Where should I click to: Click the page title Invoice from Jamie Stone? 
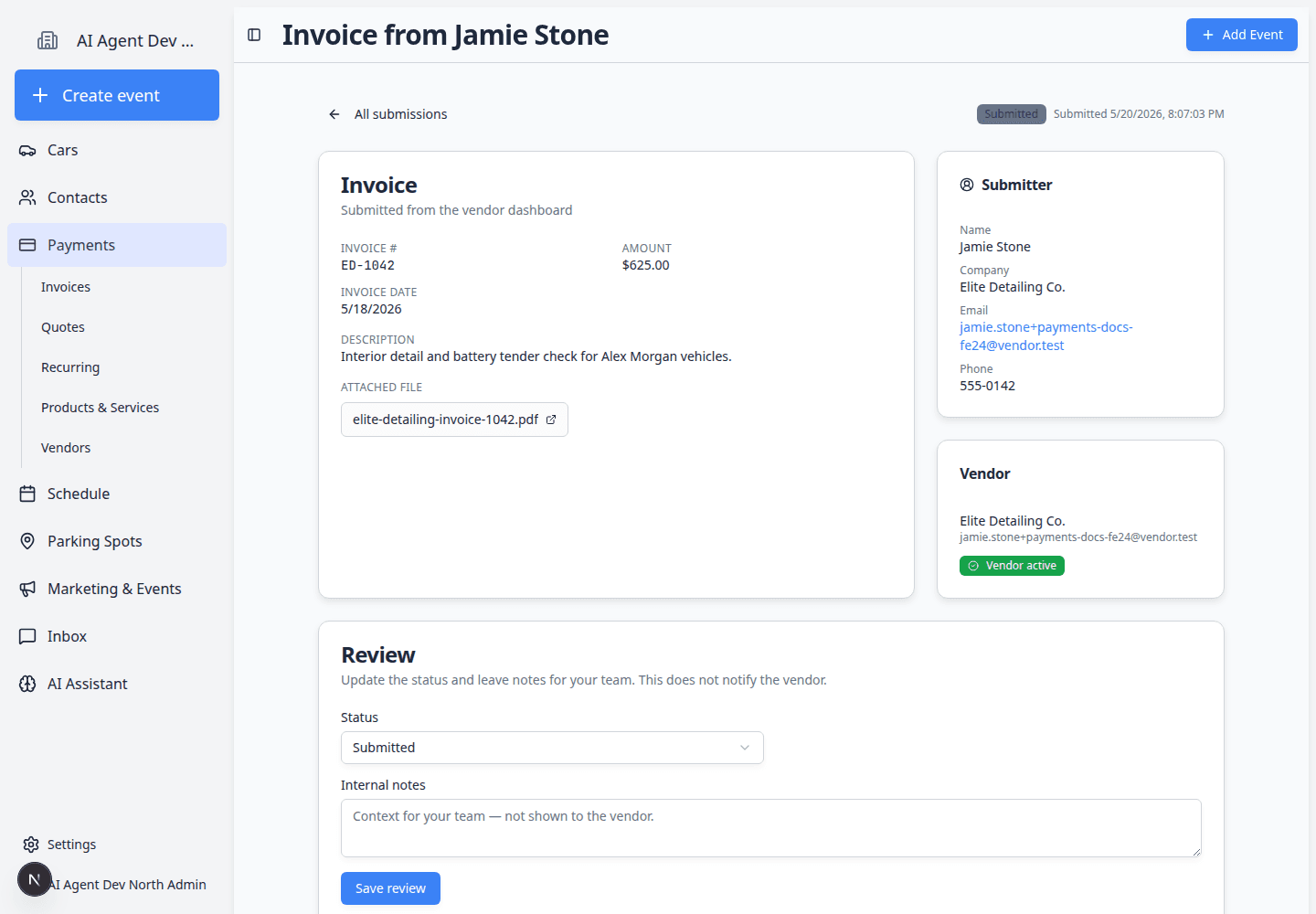tap(445, 35)
